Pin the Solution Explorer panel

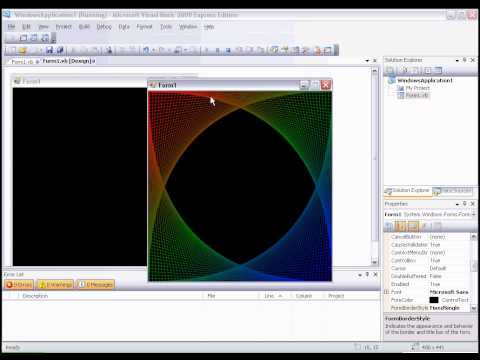tap(465, 60)
